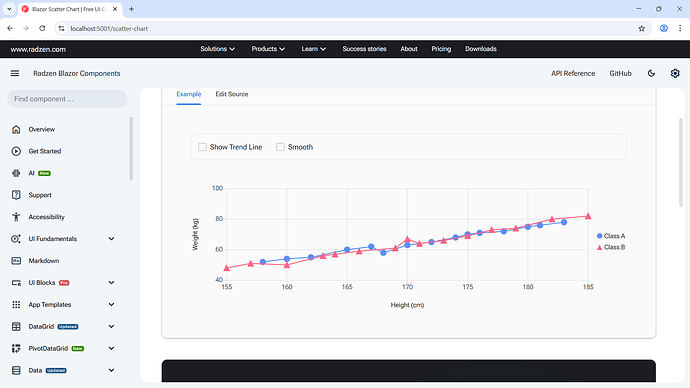The image size is (690, 388).
Task: Click the UI Blocks icon
Action: click(16, 283)
